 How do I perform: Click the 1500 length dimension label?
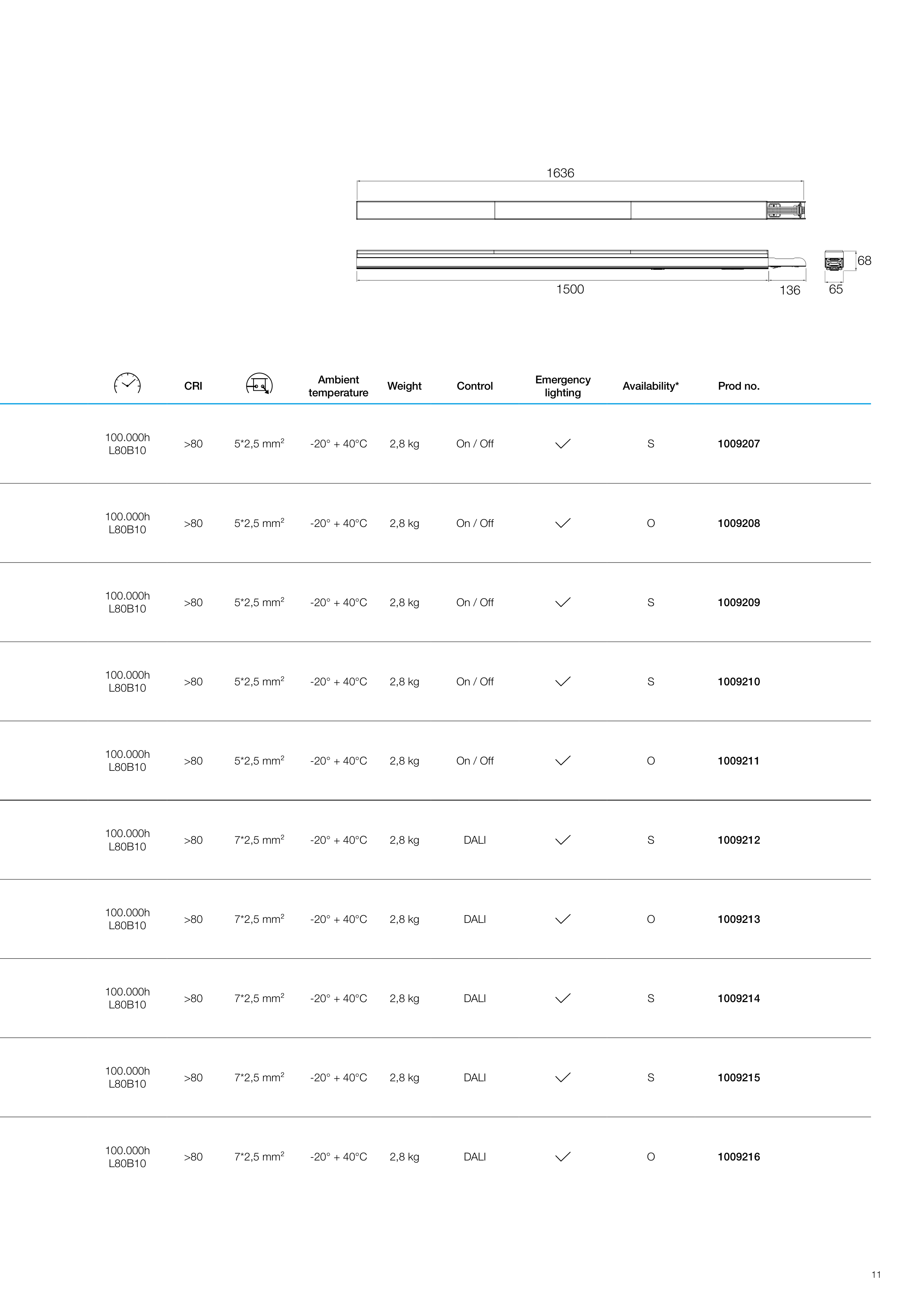570,289
